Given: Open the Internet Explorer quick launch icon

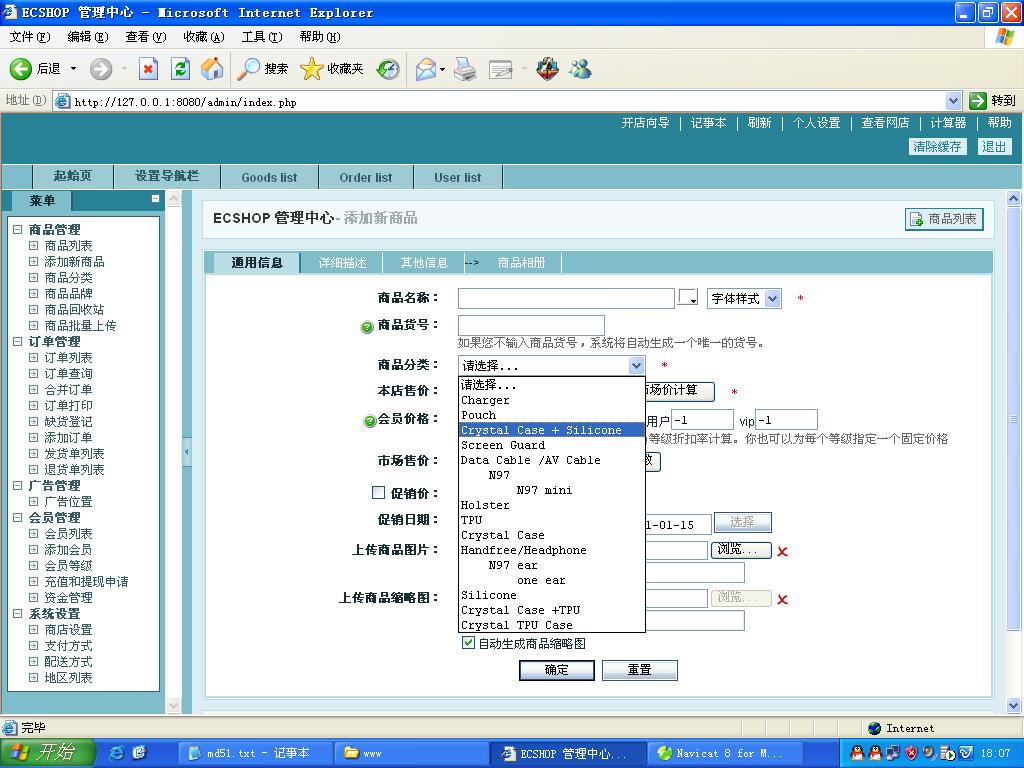Looking at the screenshot, I should point(117,753).
